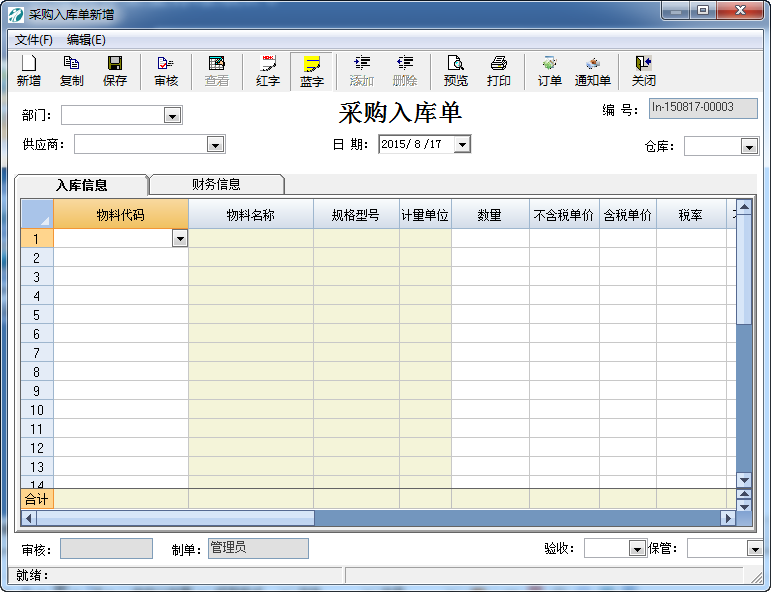Expand the 验收 dropdown

tap(637, 549)
